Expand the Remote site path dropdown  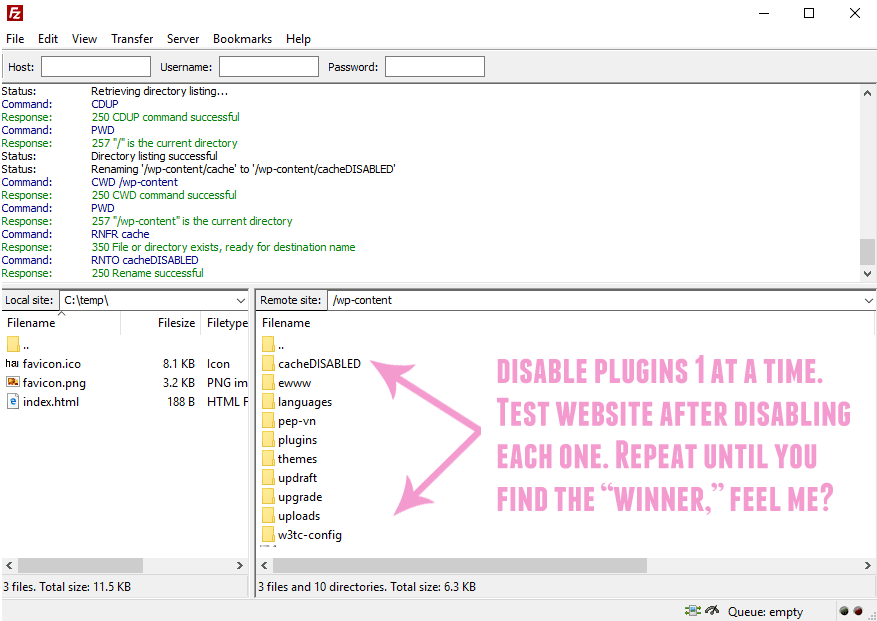coord(868,300)
